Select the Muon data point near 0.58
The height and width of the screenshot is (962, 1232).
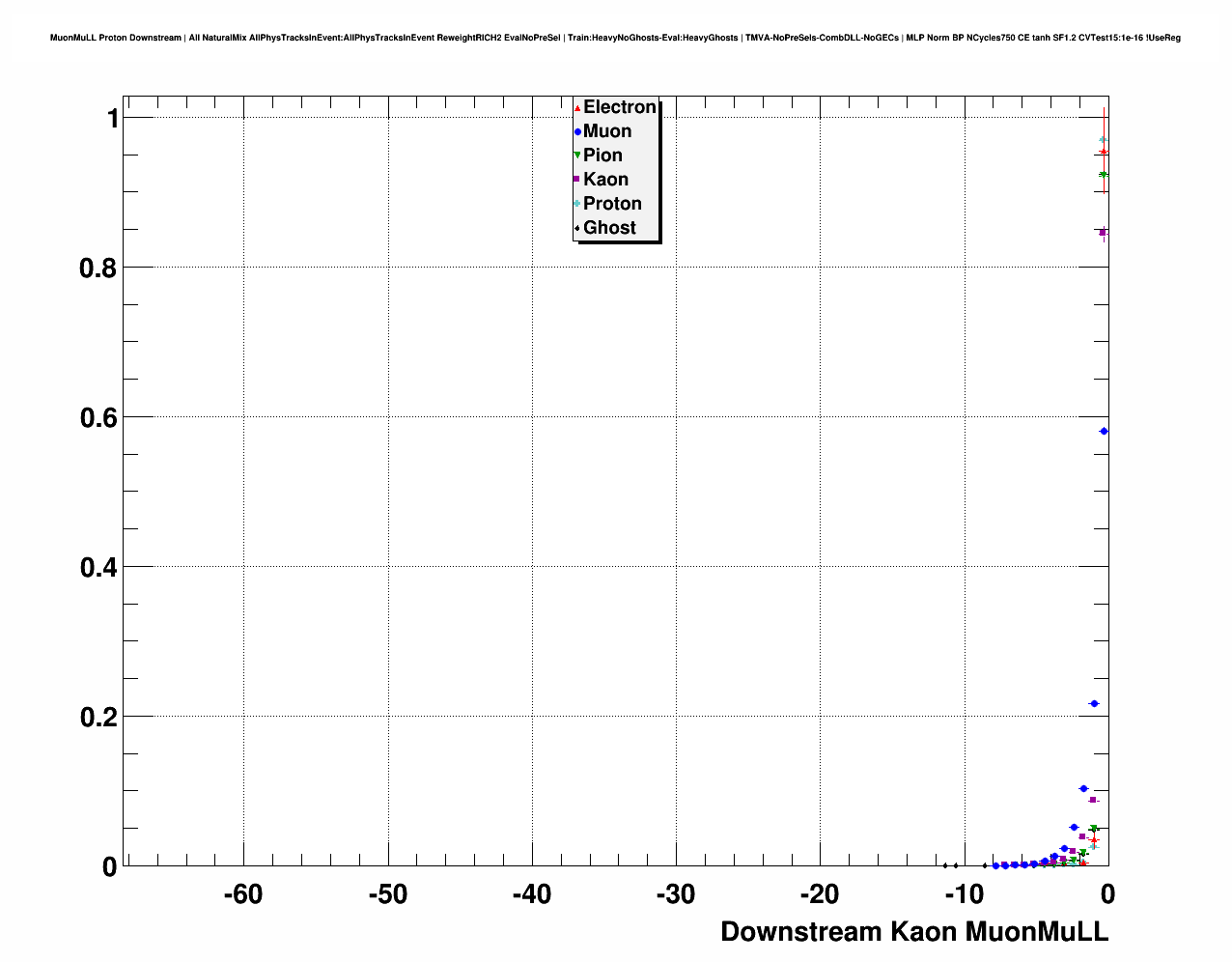pos(1104,432)
